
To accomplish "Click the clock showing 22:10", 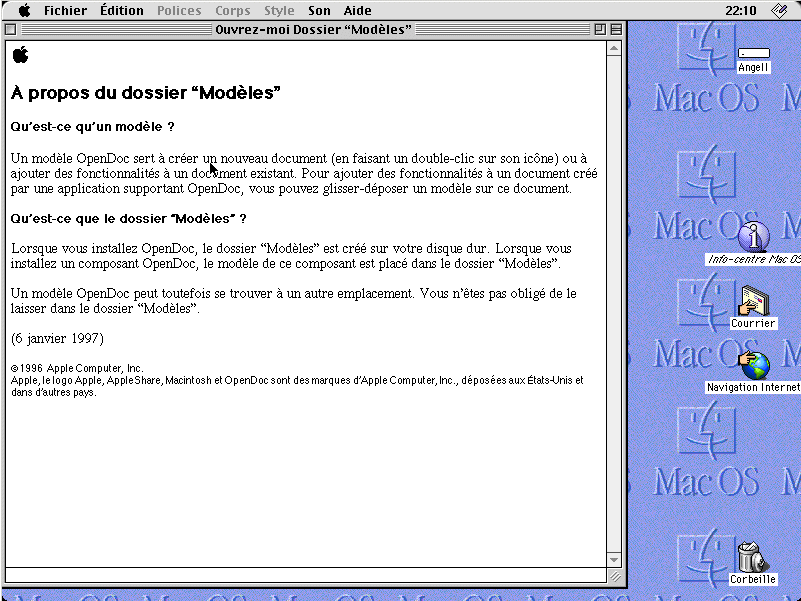I will coord(741,10).
